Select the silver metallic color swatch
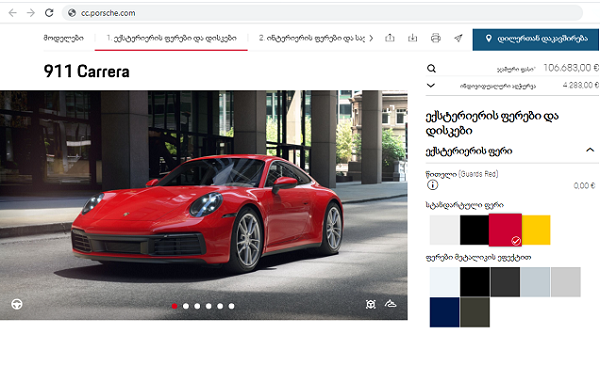The height and width of the screenshot is (372, 600). pos(566,282)
